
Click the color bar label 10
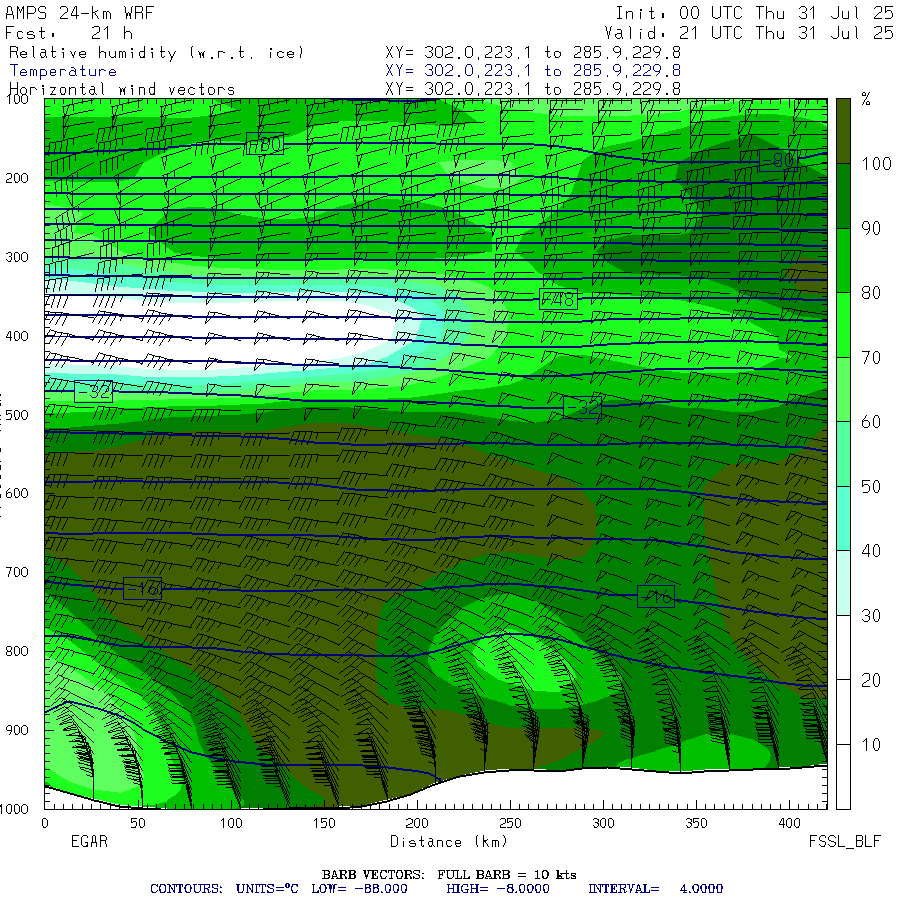pos(871,745)
